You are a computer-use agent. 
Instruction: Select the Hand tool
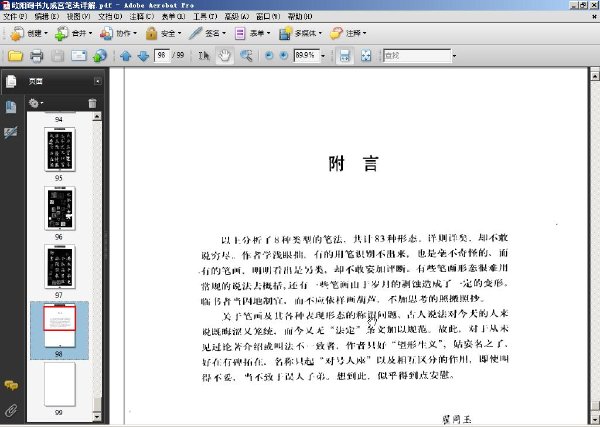pos(225,56)
